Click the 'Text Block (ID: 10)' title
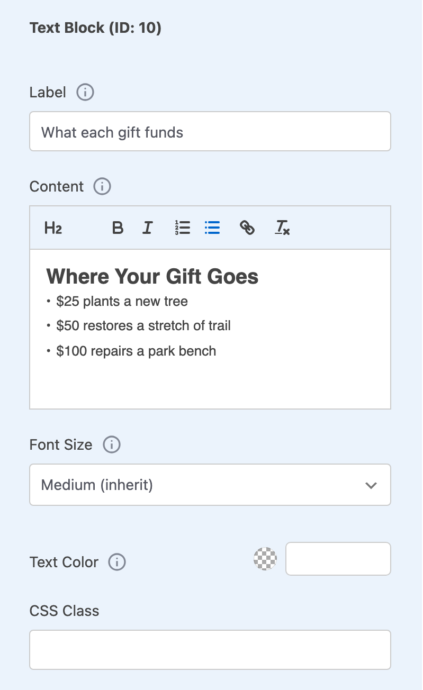Image resolution: width=423 pixels, height=690 pixels. 96,28
